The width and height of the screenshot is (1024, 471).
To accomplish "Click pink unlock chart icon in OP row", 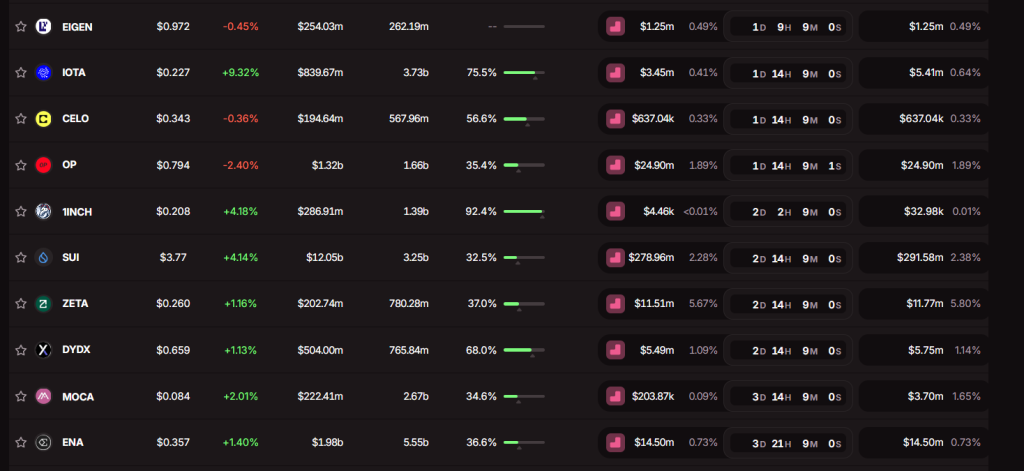I will tap(615, 165).
